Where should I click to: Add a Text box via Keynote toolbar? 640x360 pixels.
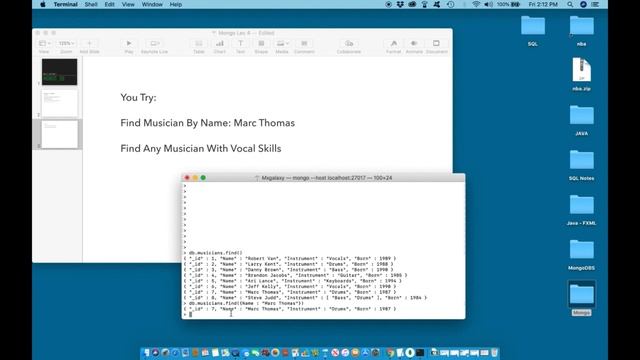click(x=240, y=44)
